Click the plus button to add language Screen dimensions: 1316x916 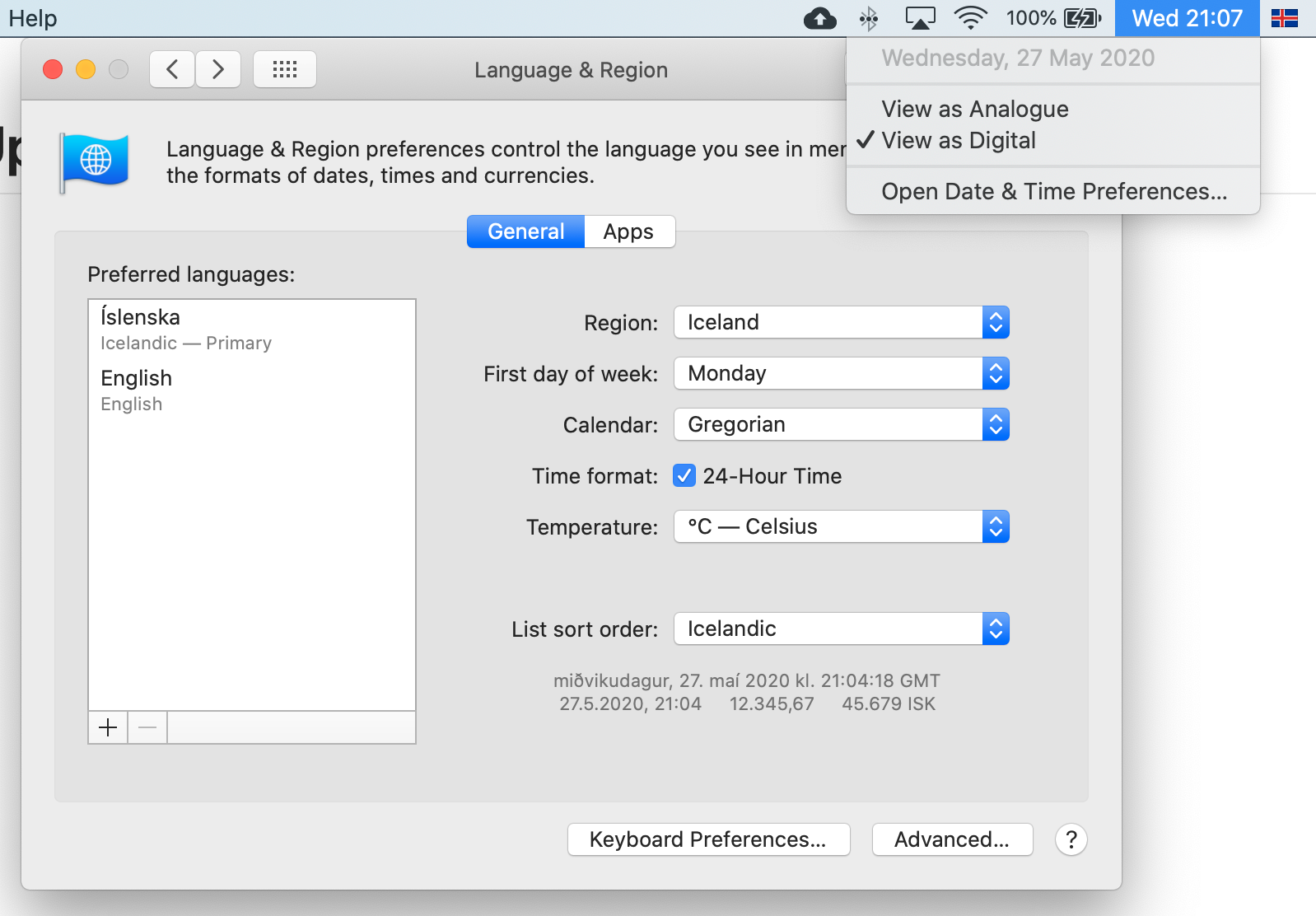tap(108, 727)
